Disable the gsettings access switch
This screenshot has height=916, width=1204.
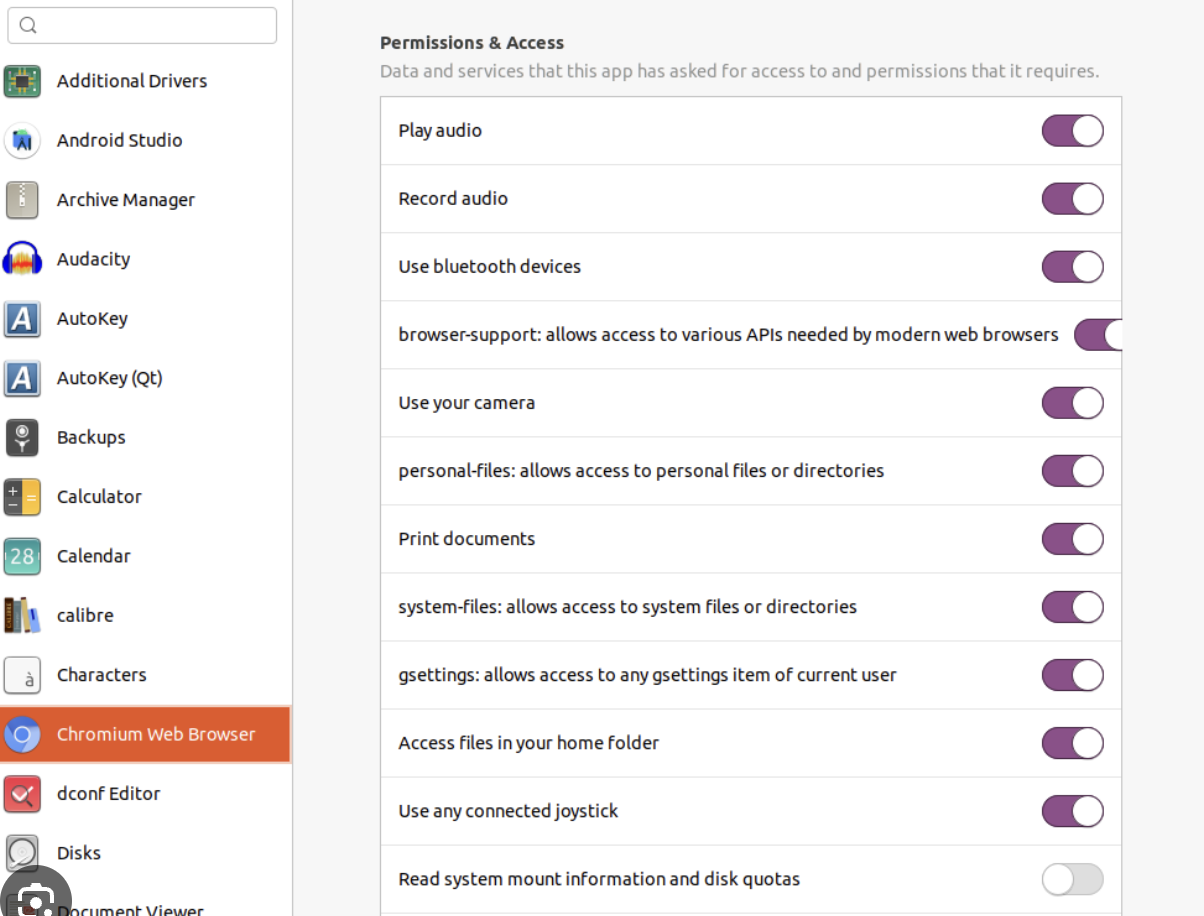tap(1072, 675)
